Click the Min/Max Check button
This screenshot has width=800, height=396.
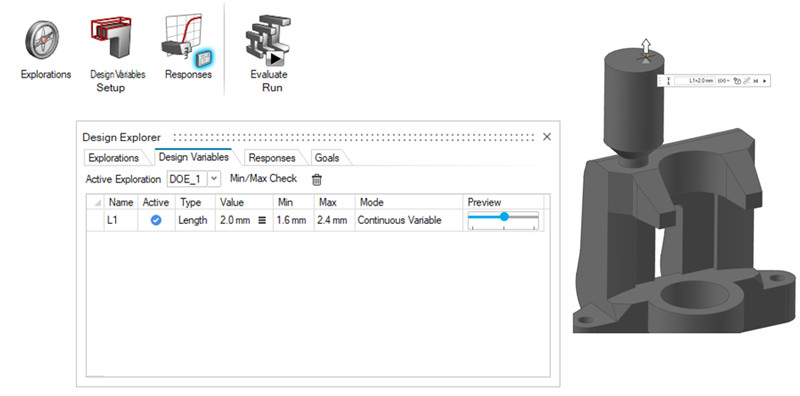263,179
